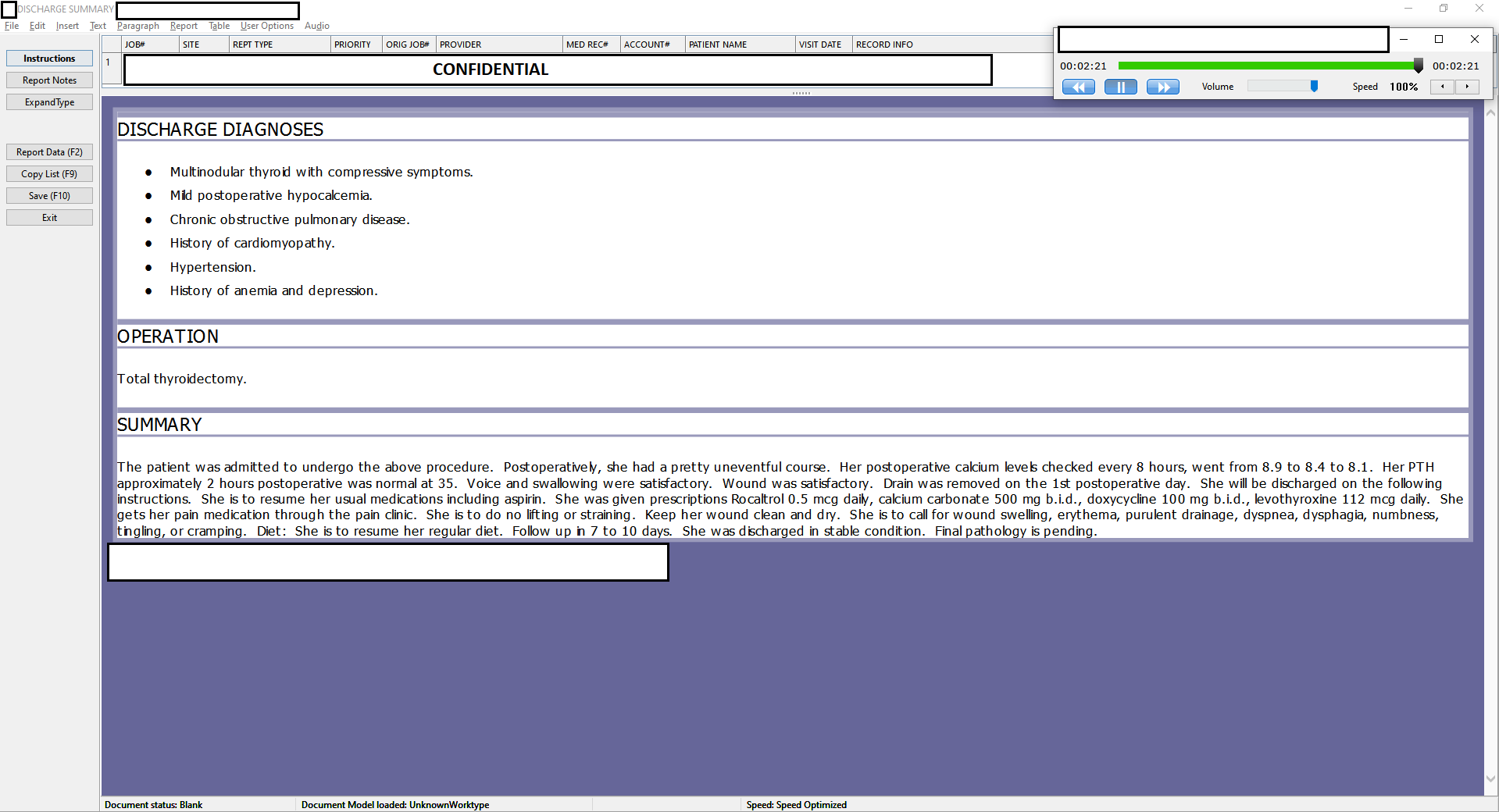Open Report Data (F2)
Screen dimensions: 1499x812
point(49,152)
